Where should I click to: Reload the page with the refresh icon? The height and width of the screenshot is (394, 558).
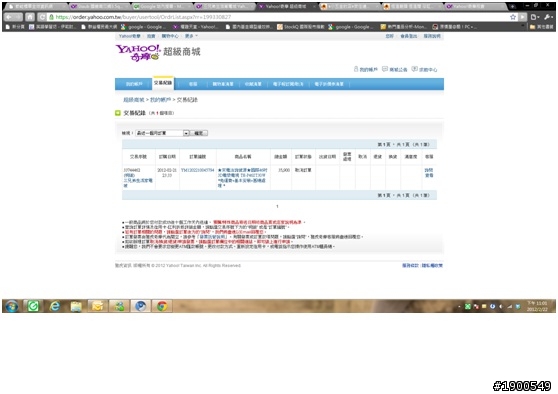pyautogui.click(x=42, y=17)
